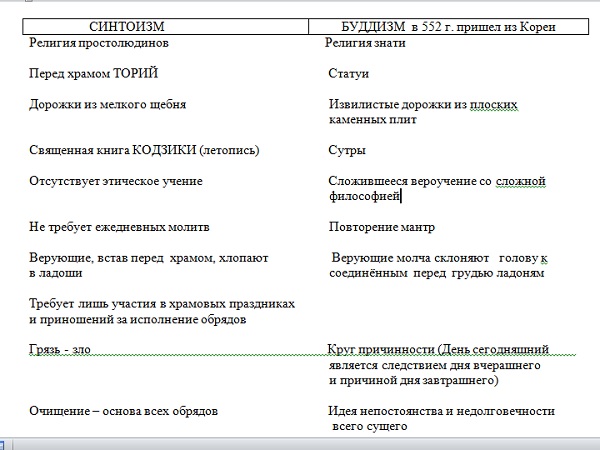Click 'Не требует ежедневных молитв'
This screenshot has width=600, height=450.
(119, 227)
